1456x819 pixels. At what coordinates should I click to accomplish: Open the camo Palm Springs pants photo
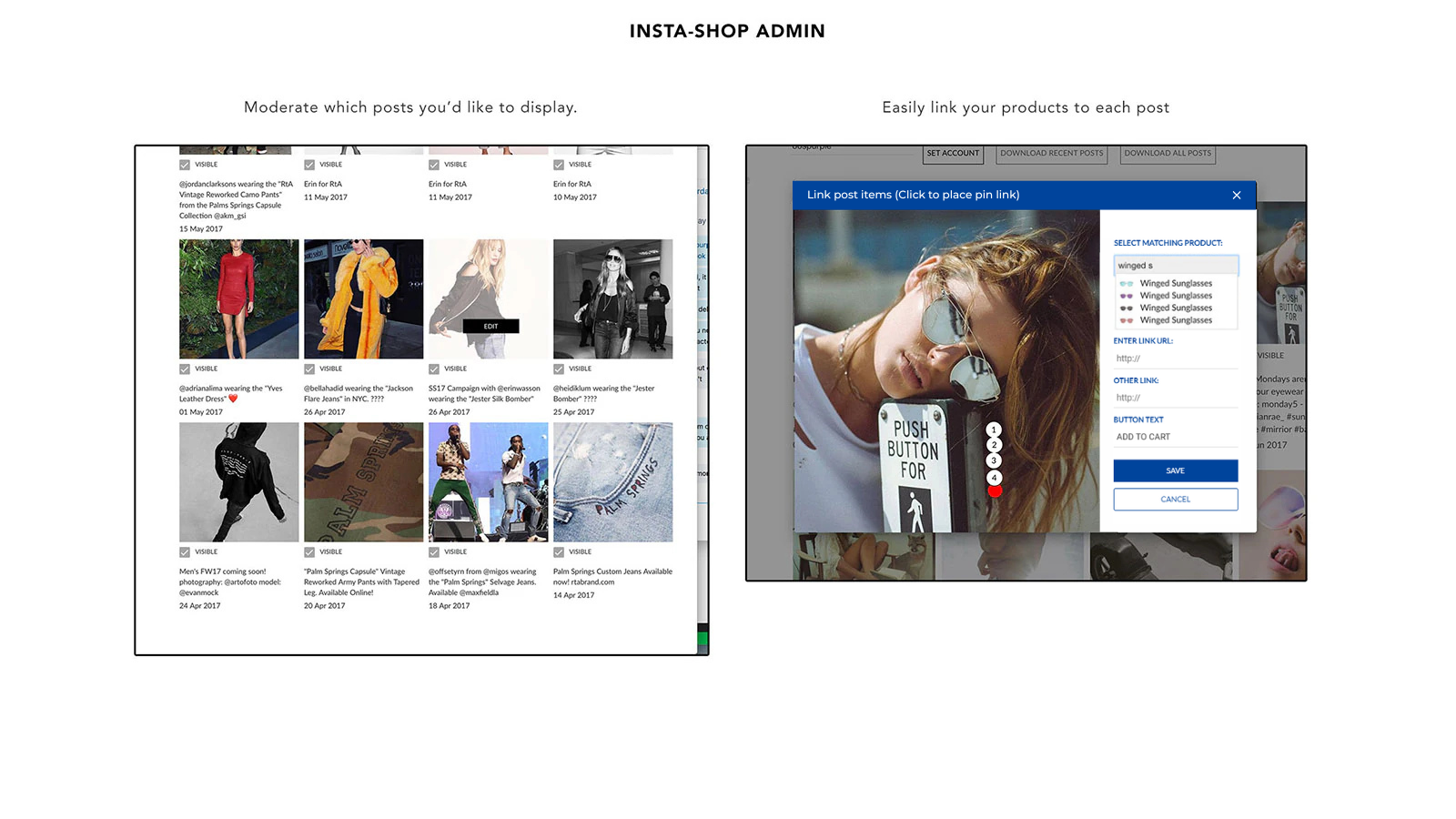(x=363, y=482)
